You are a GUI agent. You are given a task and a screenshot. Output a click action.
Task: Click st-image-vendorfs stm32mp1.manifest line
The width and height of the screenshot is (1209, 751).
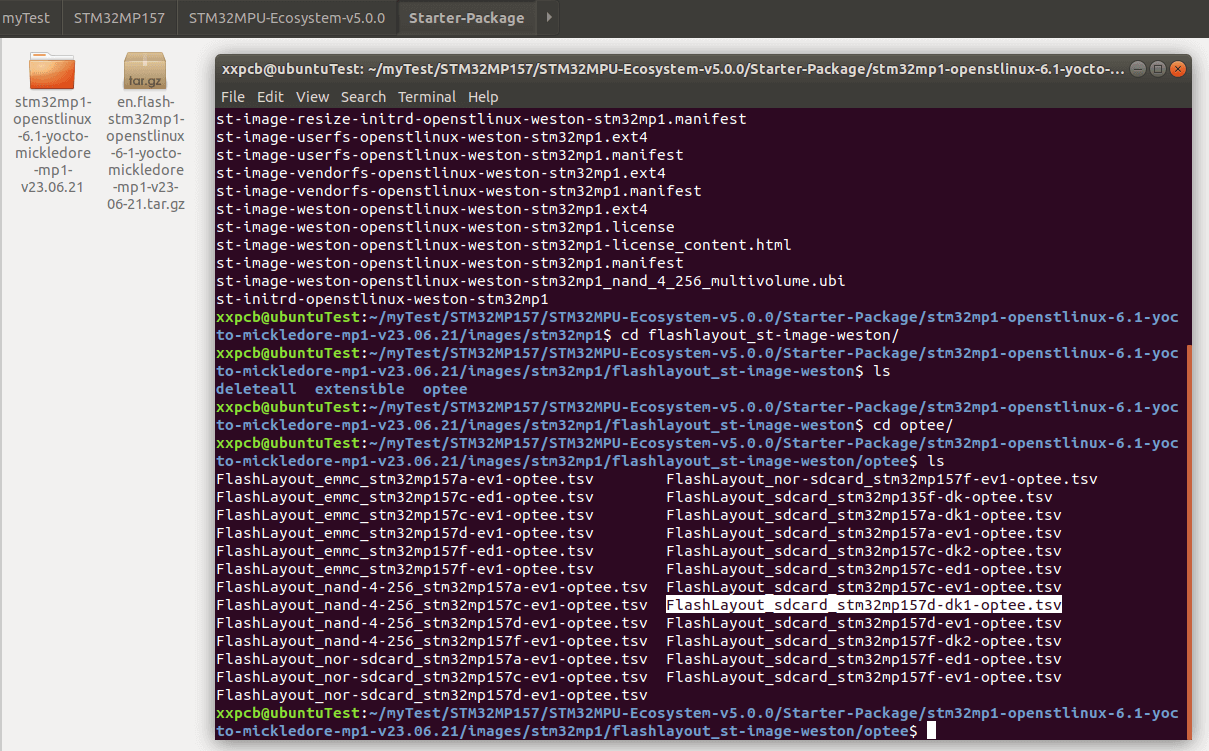coord(459,191)
